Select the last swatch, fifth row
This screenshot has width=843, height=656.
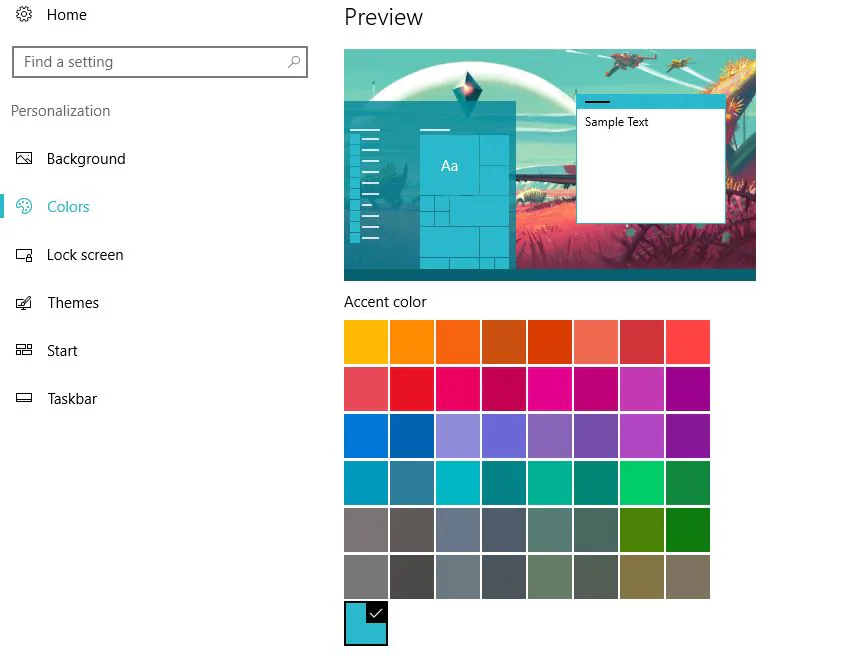[x=688, y=530]
